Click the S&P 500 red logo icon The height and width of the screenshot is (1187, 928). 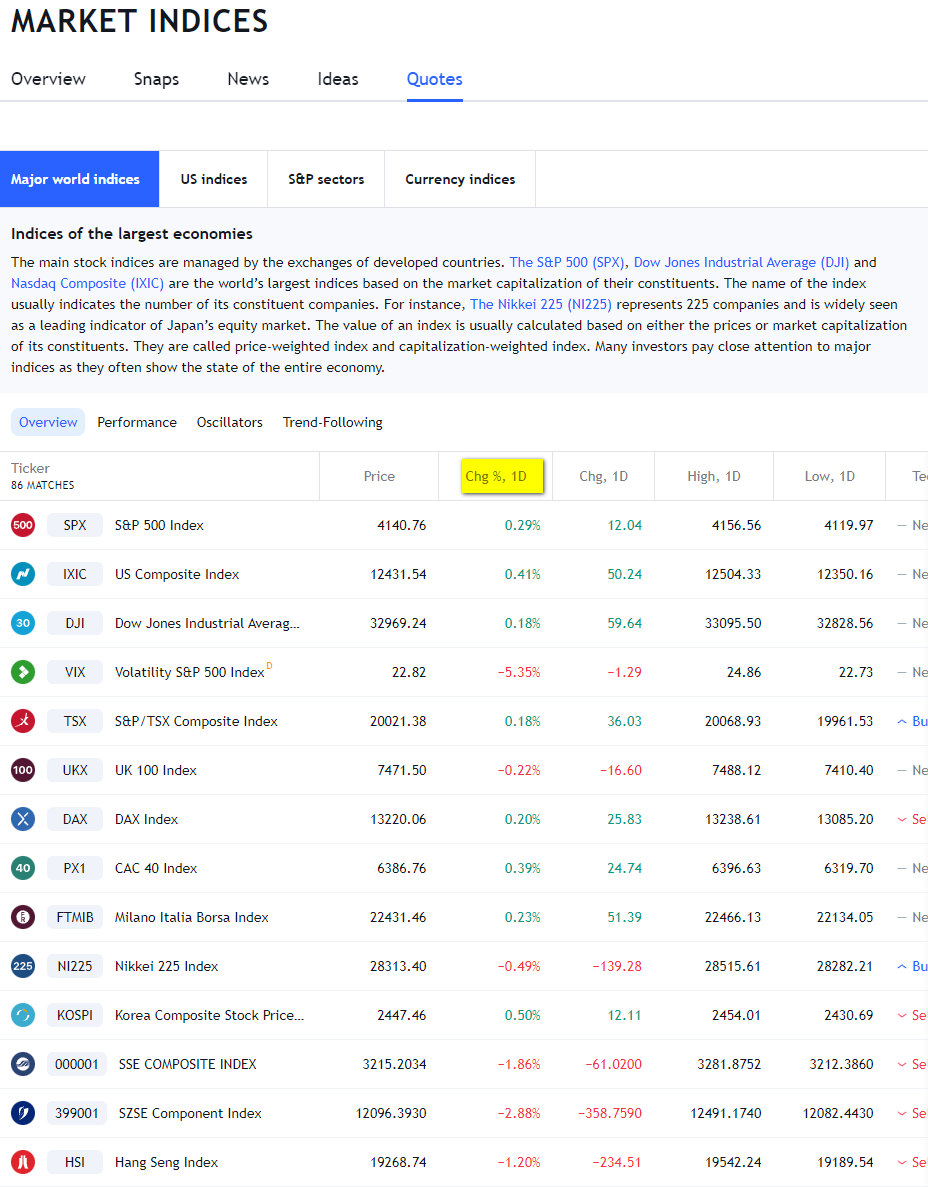coord(23,525)
